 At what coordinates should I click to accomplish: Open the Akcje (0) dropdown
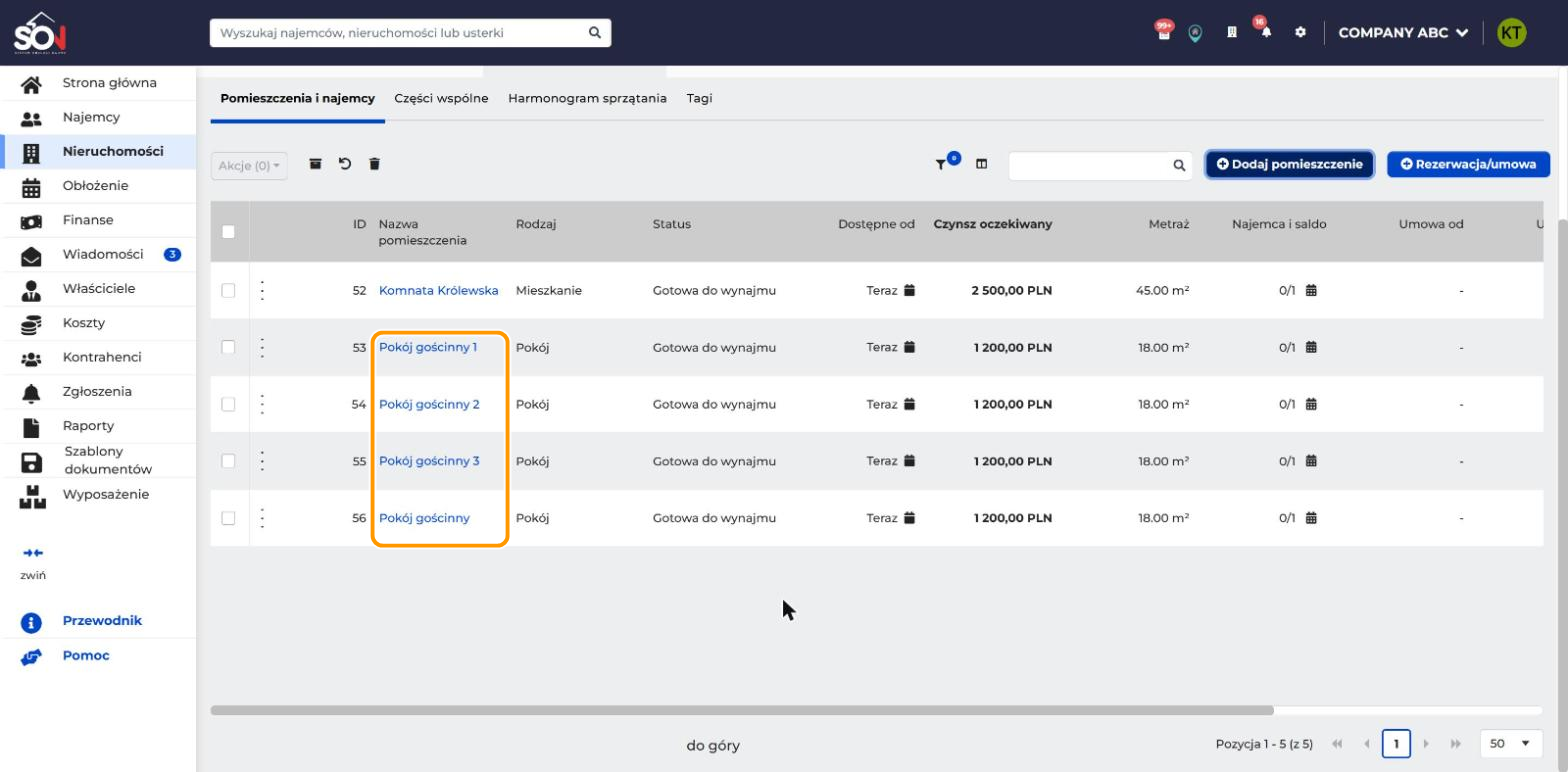coord(249,166)
